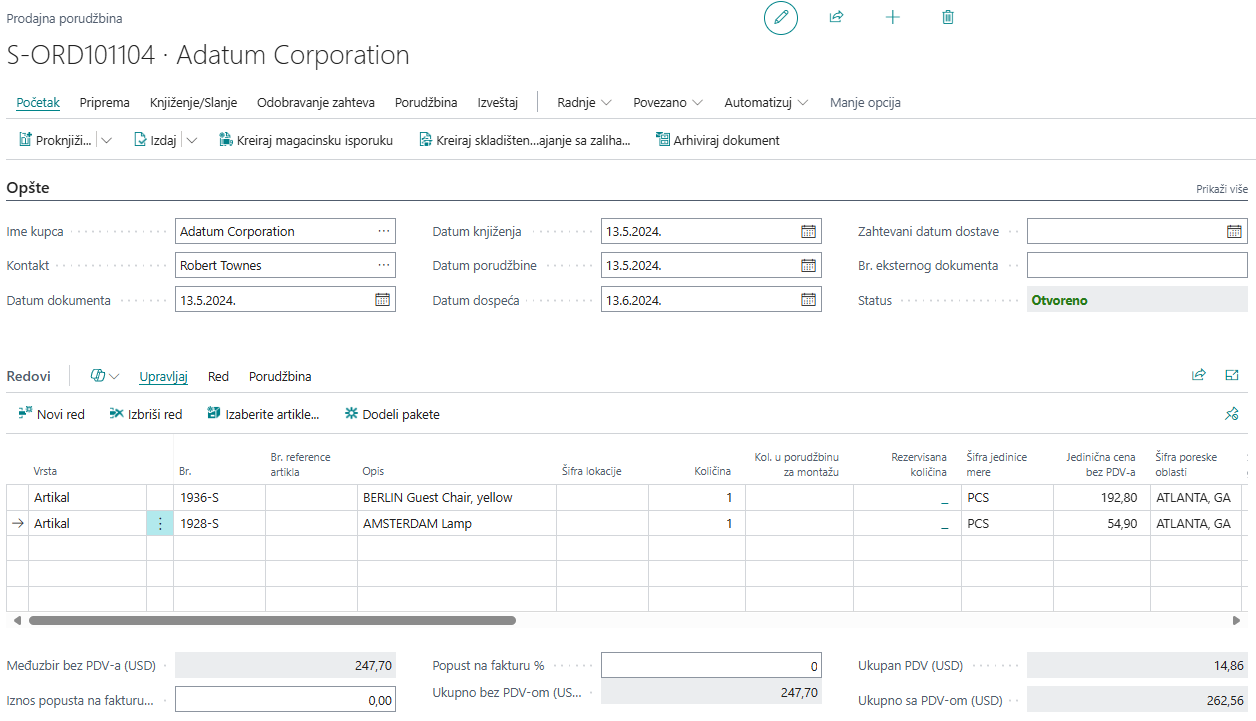Open the Knjiženje/Slanje tab
Image resolution: width=1256 pixels, height=721 pixels.
click(193, 103)
